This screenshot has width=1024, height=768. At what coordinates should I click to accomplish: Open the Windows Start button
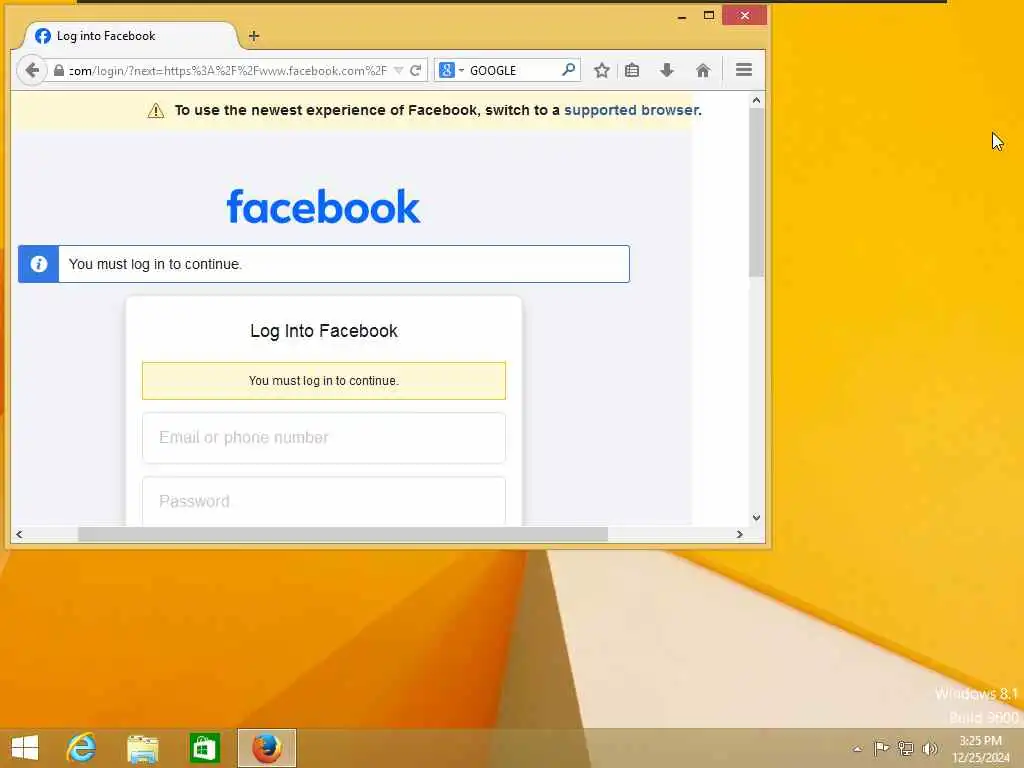tap(25, 748)
